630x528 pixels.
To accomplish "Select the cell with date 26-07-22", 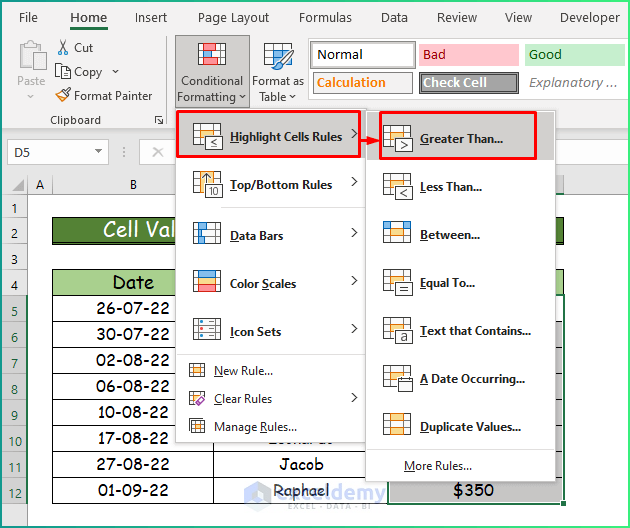I will coord(114,308).
